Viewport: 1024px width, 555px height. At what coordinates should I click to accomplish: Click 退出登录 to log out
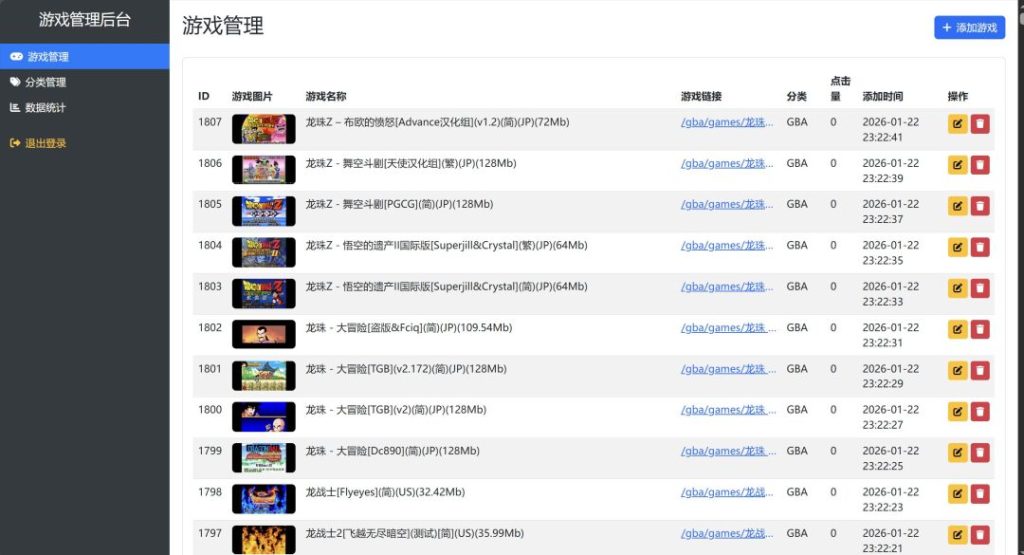tap(84, 143)
